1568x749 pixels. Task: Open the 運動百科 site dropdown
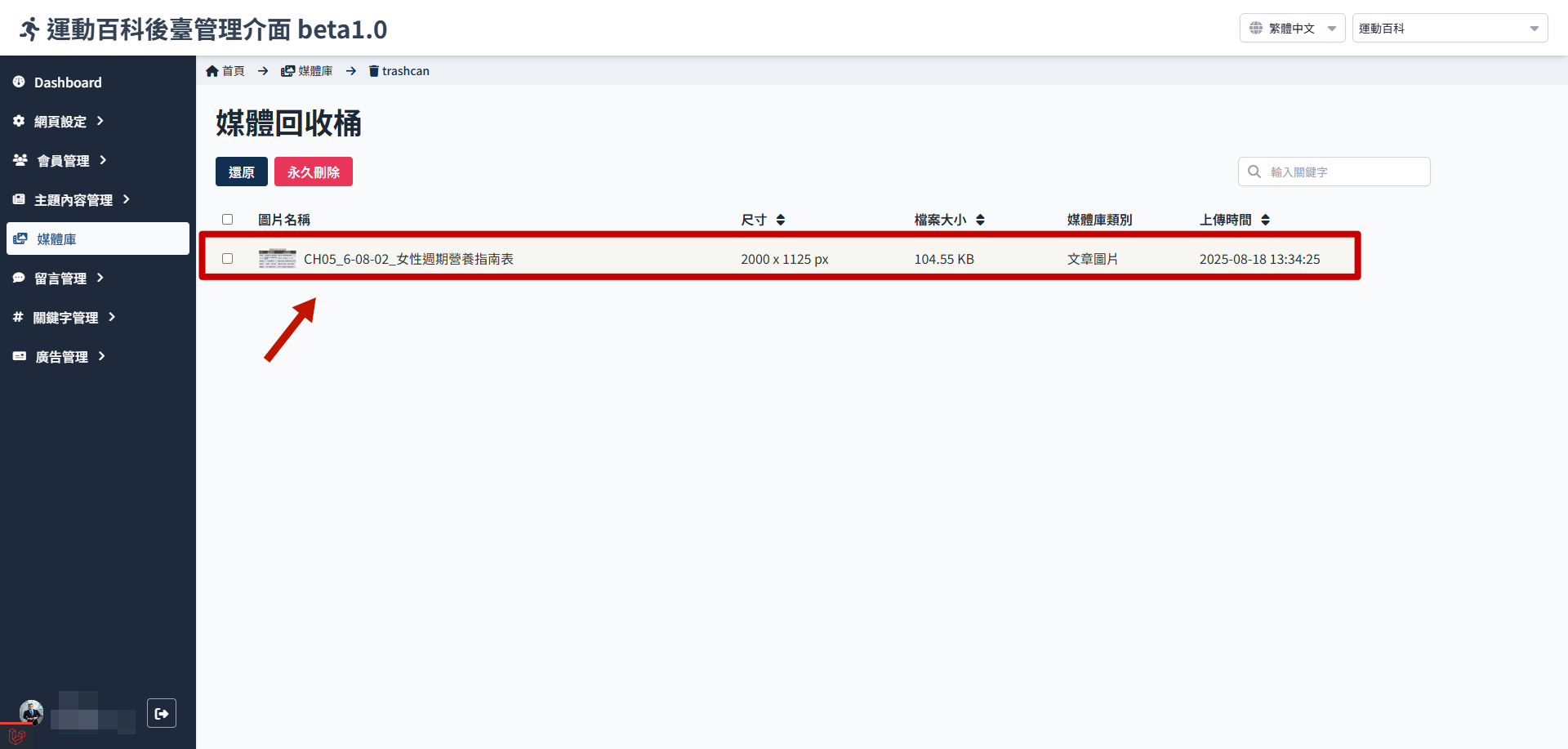1450,28
